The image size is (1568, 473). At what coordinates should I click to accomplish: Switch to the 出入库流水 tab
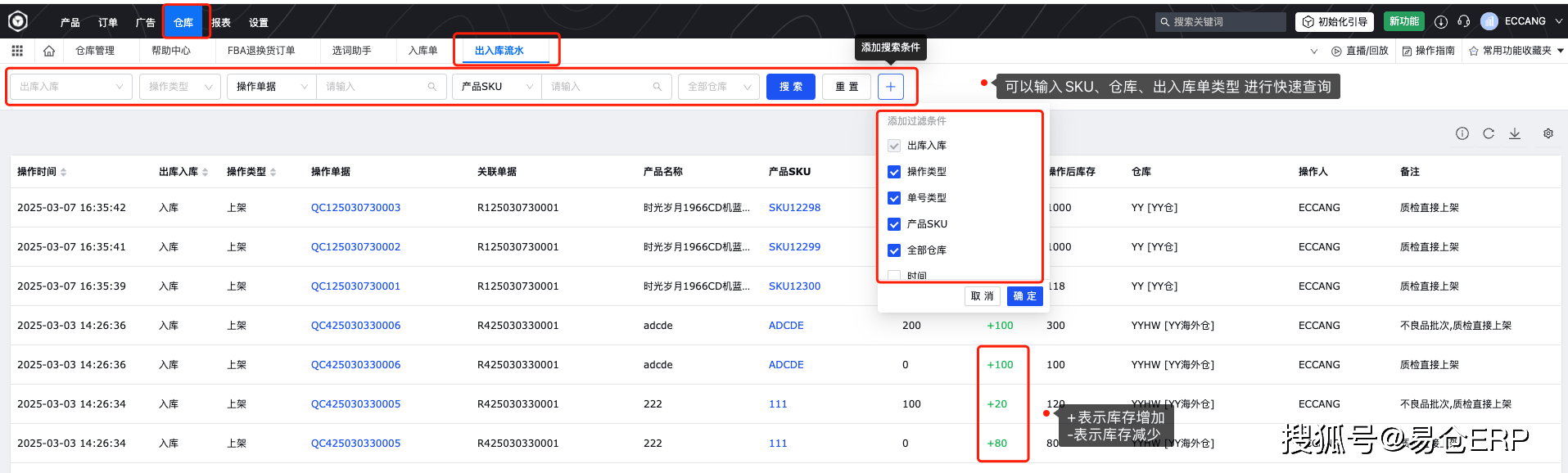tap(499, 51)
